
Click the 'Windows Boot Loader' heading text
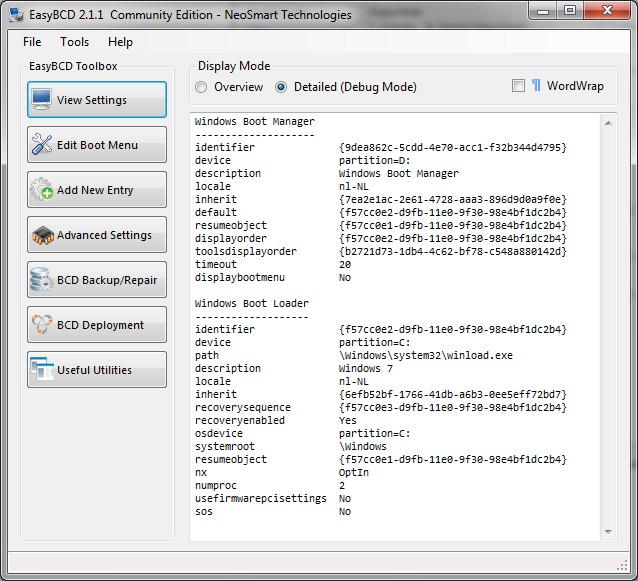point(251,304)
